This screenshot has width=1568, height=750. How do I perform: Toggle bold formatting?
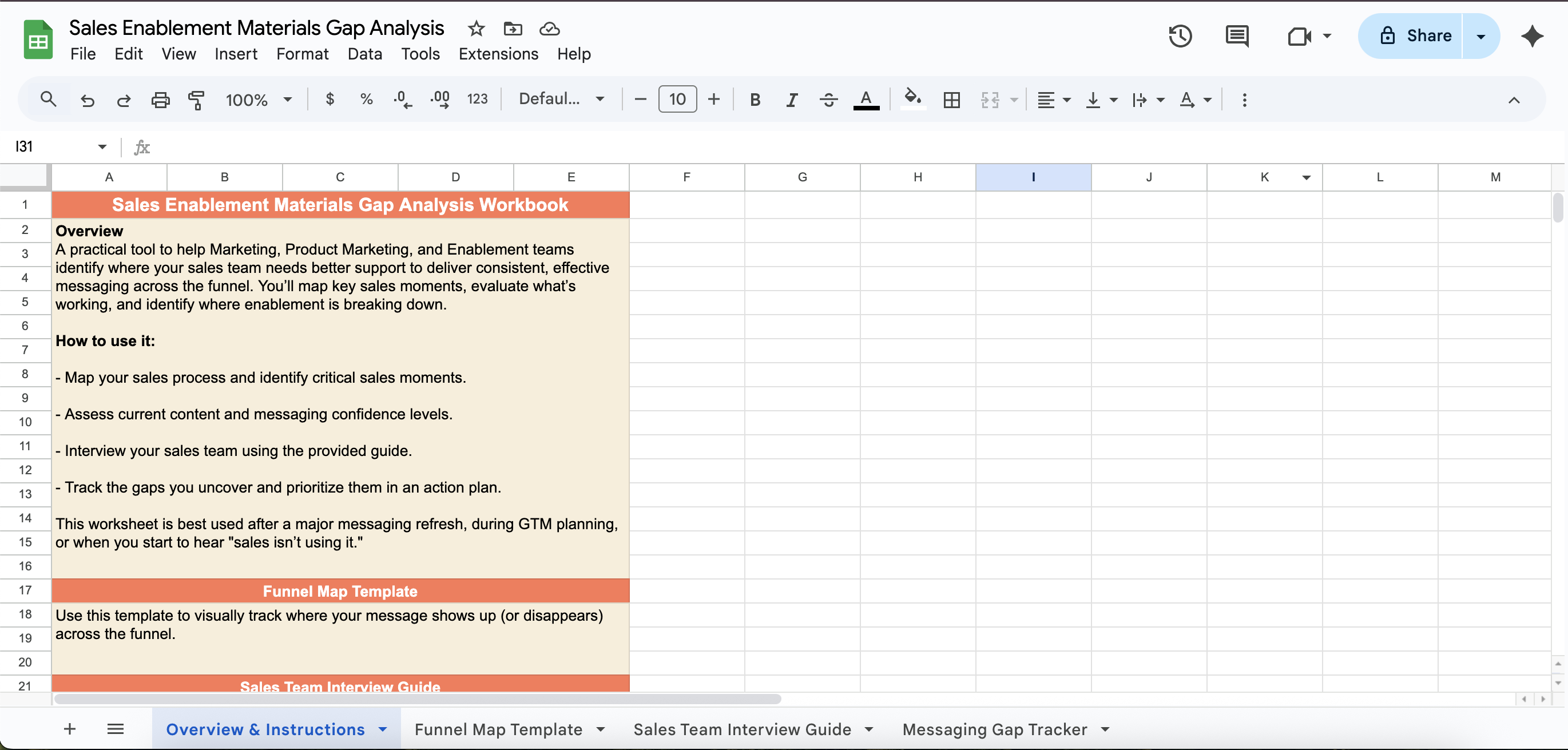click(755, 99)
